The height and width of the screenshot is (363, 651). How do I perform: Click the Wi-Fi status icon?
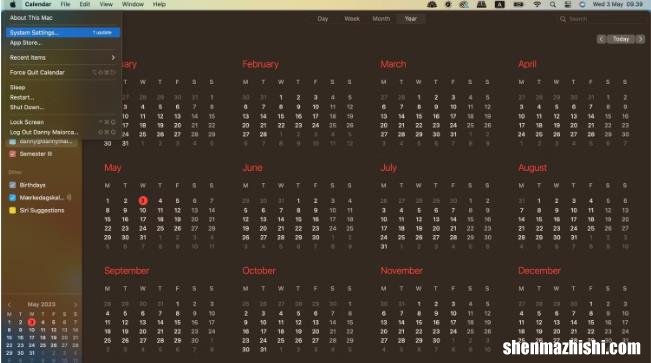pos(537,4)
